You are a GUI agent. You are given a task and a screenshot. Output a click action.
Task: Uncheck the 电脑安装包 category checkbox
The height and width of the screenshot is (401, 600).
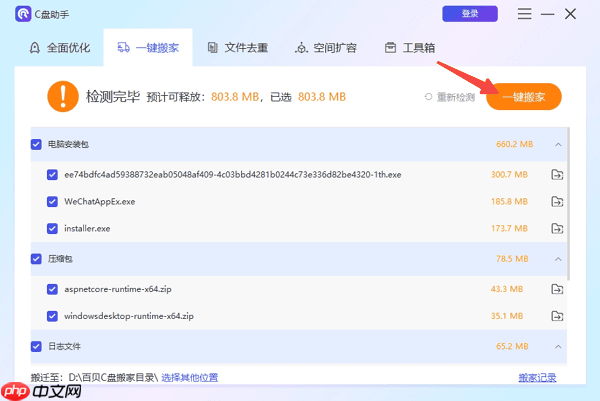pos(37,145)
